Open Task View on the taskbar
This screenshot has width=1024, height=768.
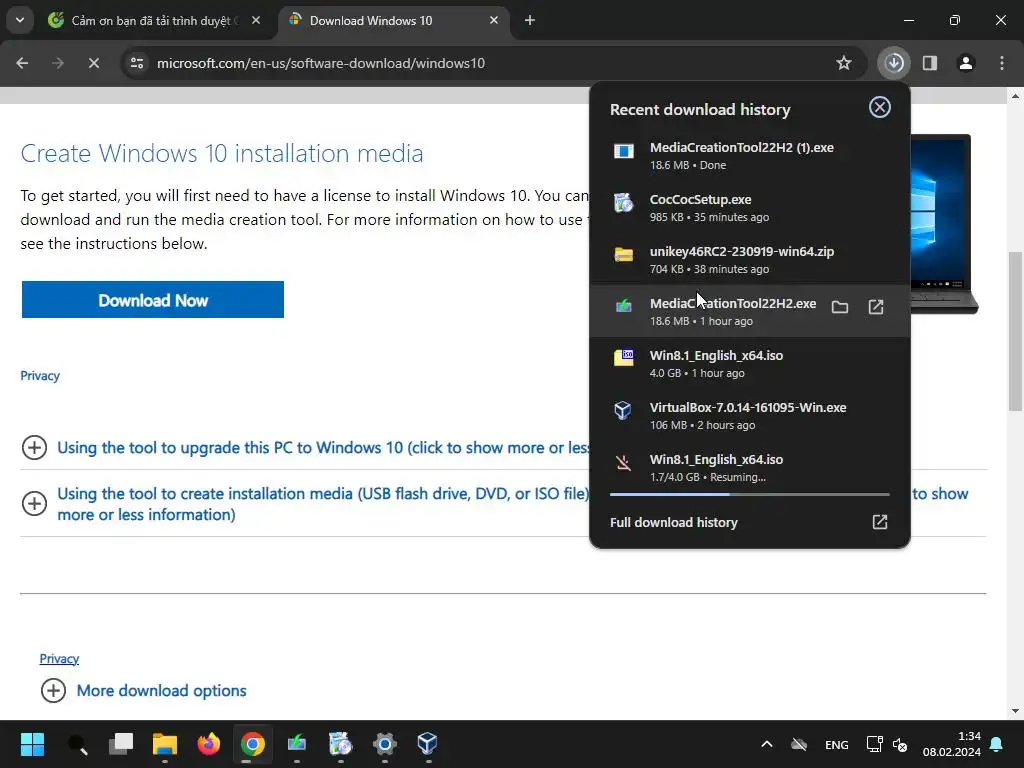point(121,744)
